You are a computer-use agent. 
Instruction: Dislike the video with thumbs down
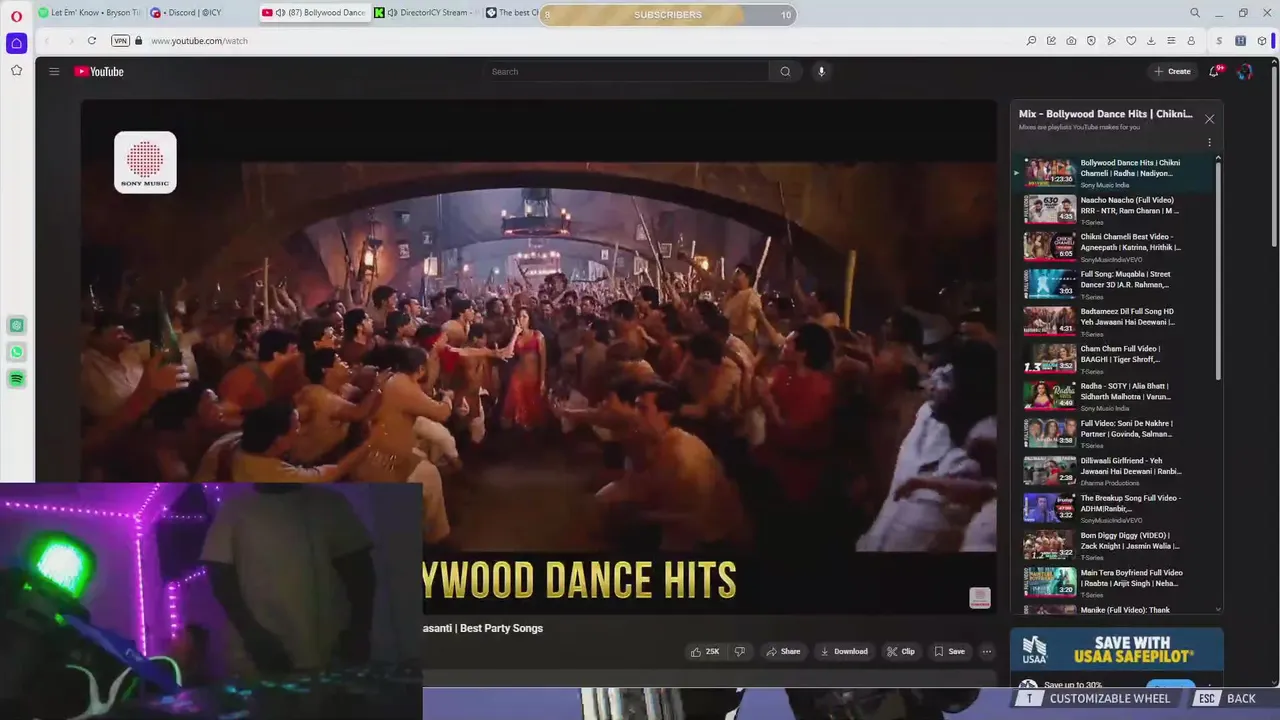point(740,651)
